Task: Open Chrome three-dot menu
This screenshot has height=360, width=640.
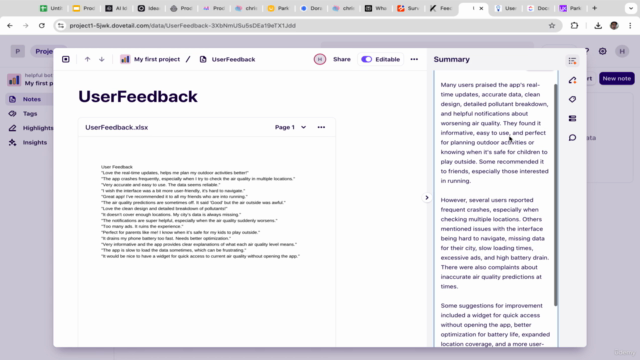Action: [x=630, y=25]
